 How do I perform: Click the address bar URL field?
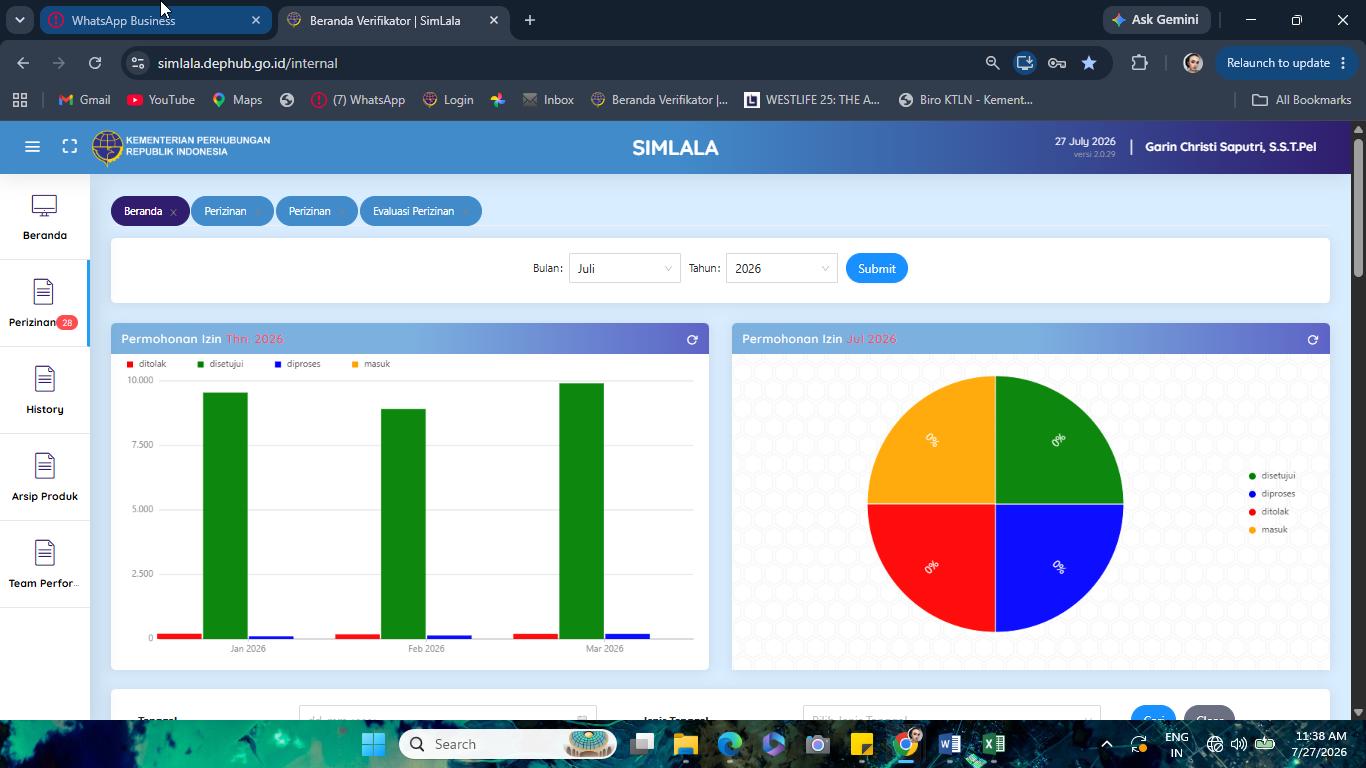coord(560,63)
